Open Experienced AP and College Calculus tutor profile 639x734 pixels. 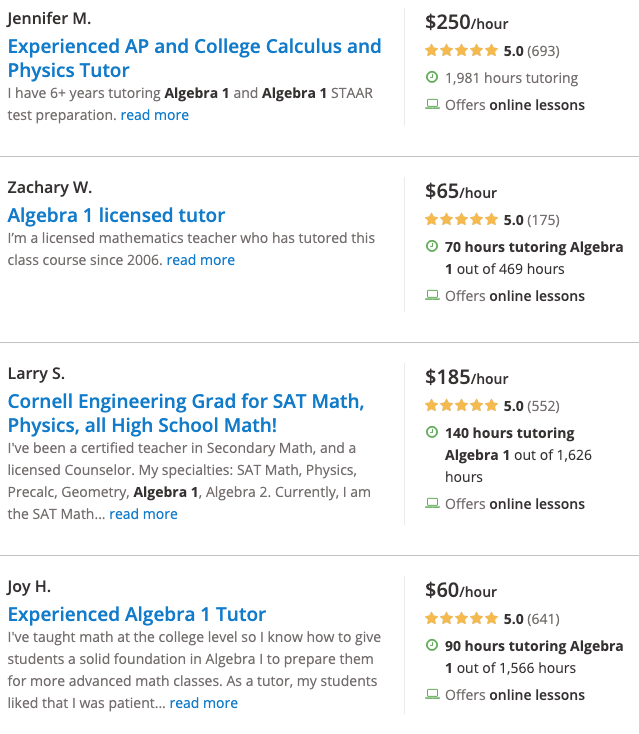[x=195, y=58]
